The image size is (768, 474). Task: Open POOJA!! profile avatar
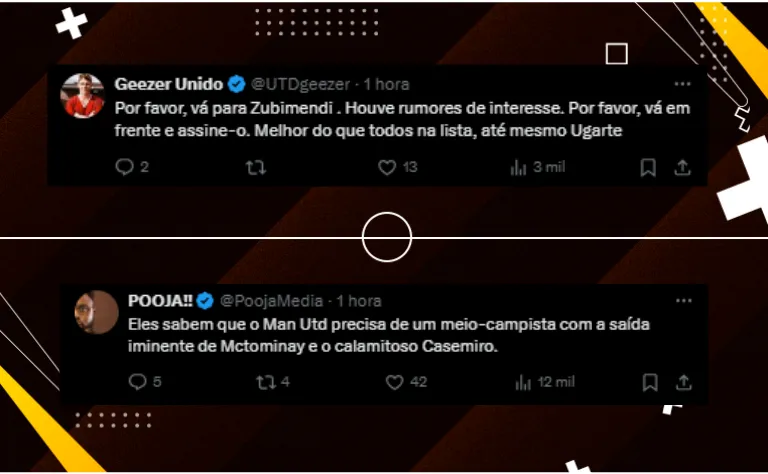[x=96, y=312]
